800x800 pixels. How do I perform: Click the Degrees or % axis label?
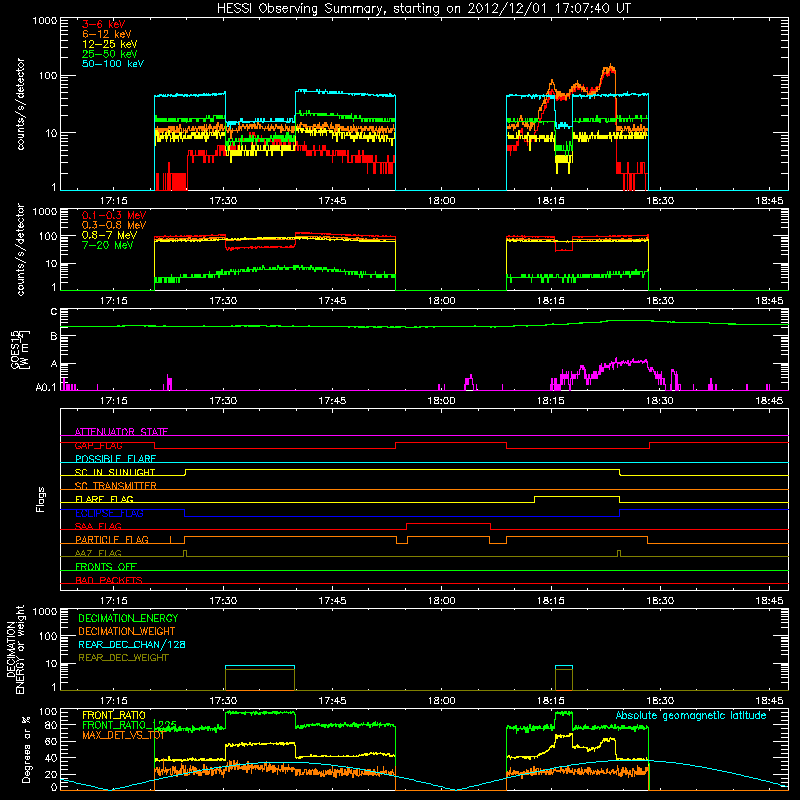(x=26, y=749)
